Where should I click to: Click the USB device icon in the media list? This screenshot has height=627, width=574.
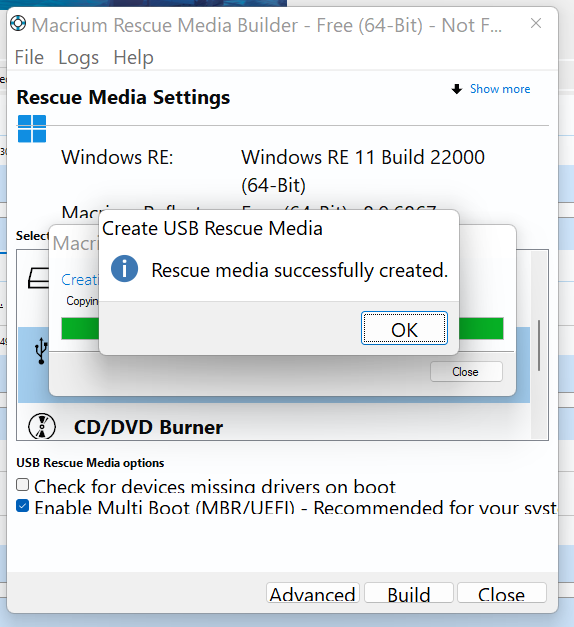coord(41,351)
